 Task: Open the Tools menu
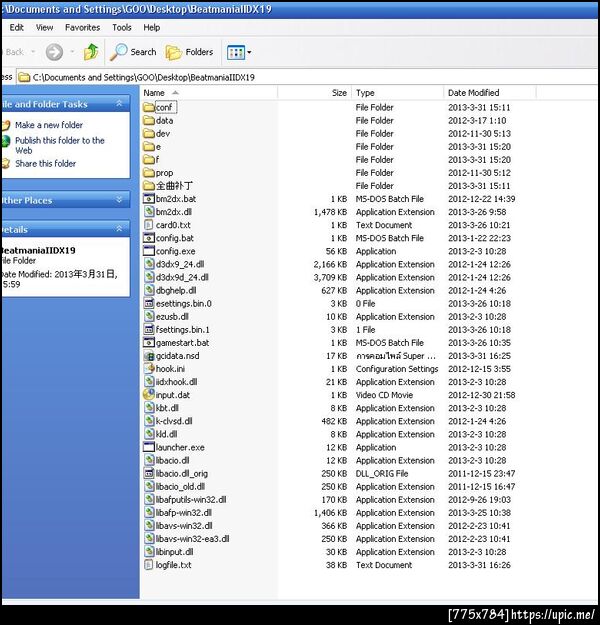pyautogui.click(x=122, y=28)
